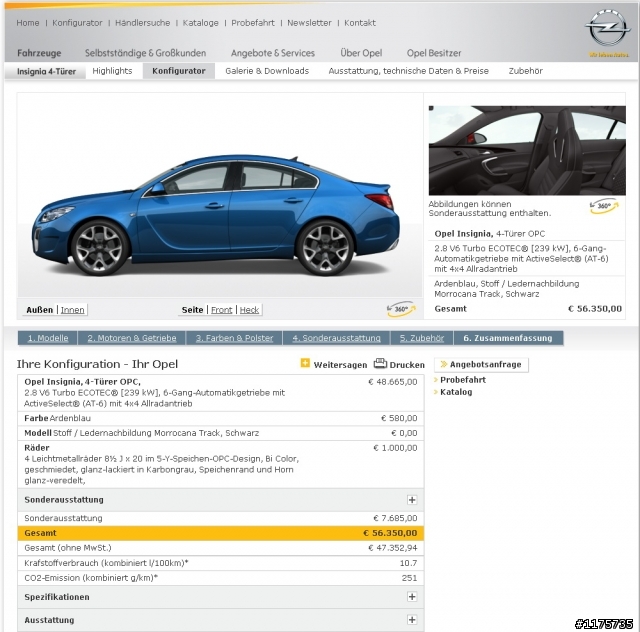Open Kataloge link
This screenshot has width=640, height=632.
click(200, 23)
